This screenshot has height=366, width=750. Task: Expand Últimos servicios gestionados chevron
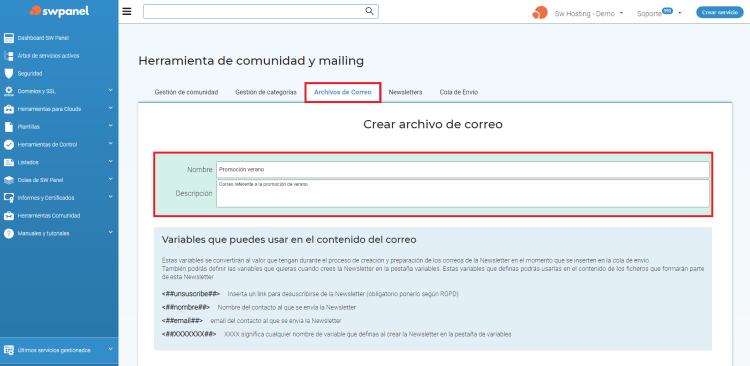pyautogui.click(x=110, y=349)
